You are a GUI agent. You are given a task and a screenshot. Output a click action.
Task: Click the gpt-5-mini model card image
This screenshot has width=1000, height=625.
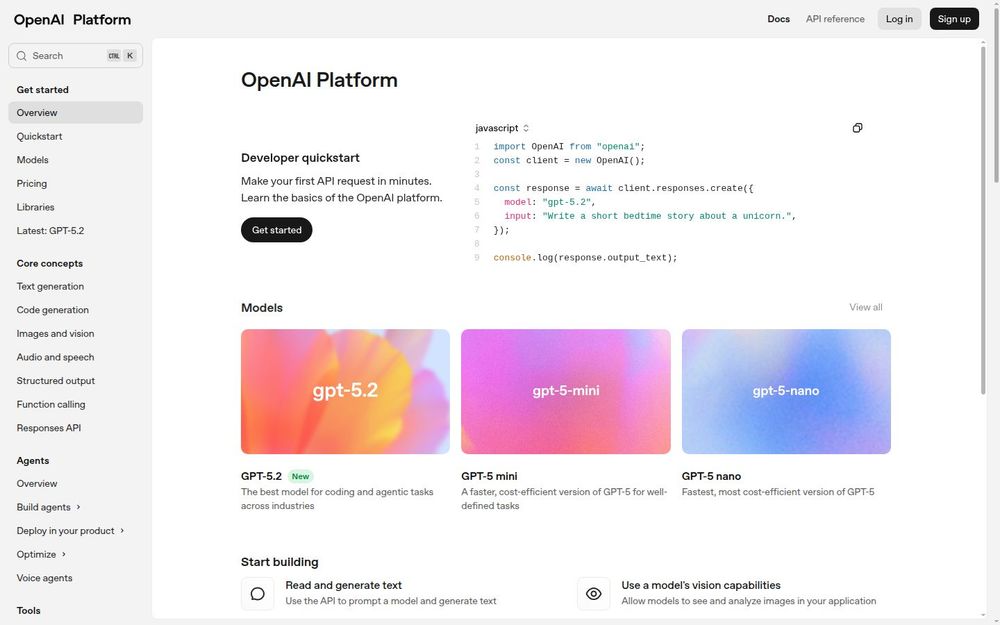[x=566, y=392]
